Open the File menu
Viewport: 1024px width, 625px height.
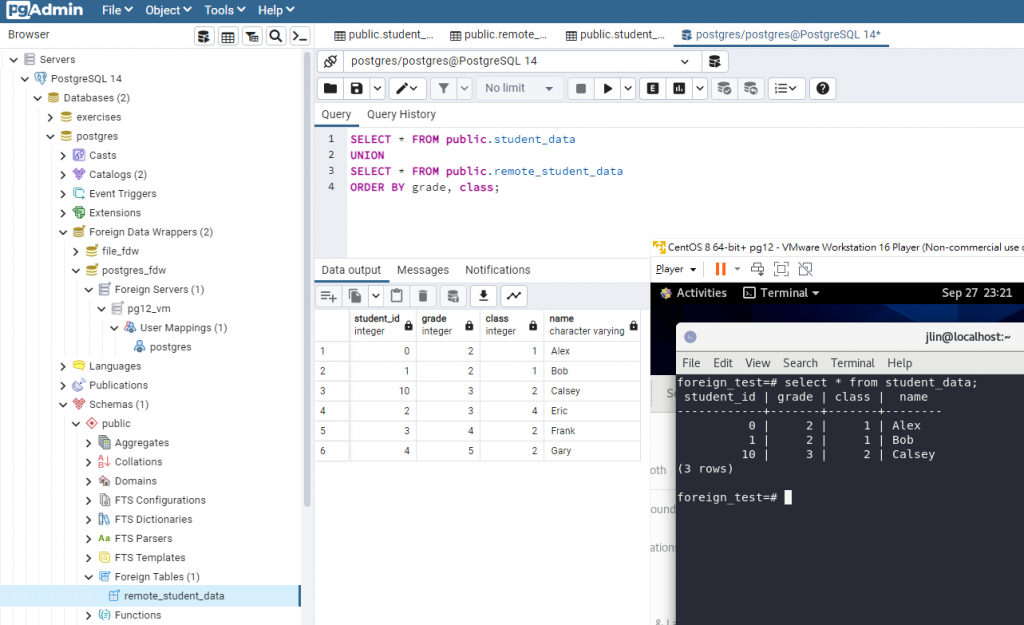point(117,10)
